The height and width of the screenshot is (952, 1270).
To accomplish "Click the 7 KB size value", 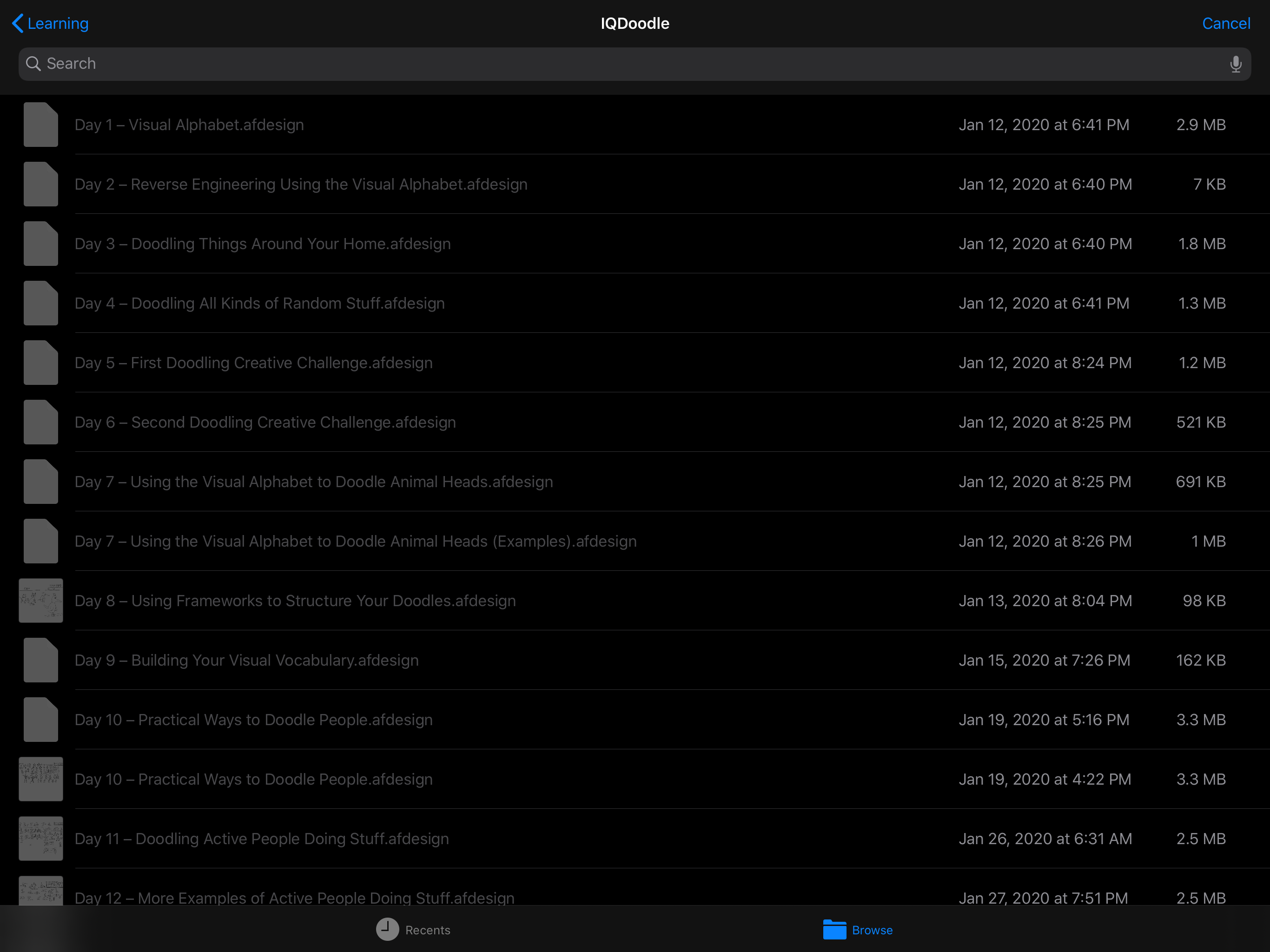I will pyautogui.click(x=1209, y=185).
